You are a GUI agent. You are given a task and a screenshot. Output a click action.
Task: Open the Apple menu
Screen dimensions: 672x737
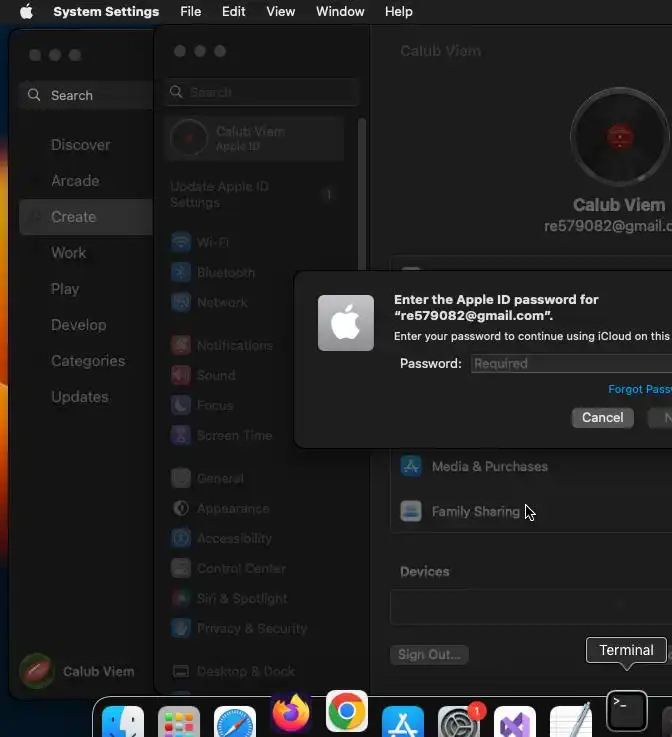point(26,11)
